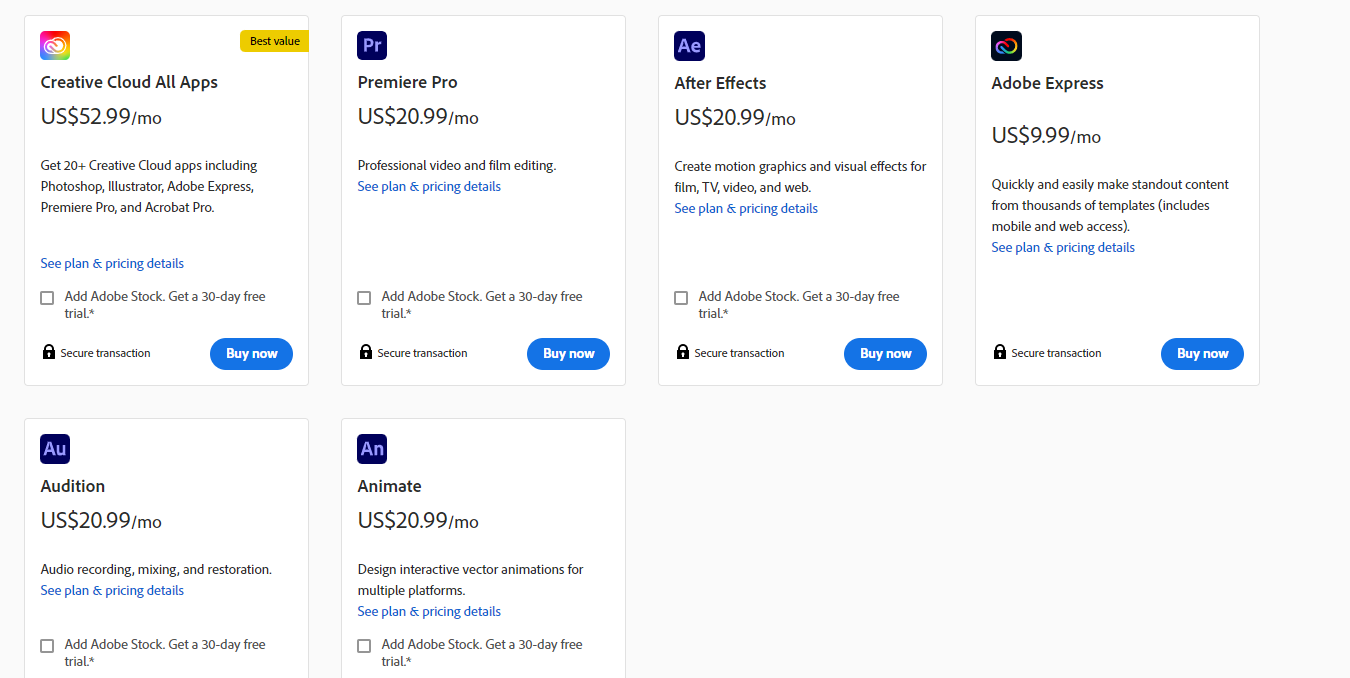View After Effects plan & pricing details

(x=746, y=209)
